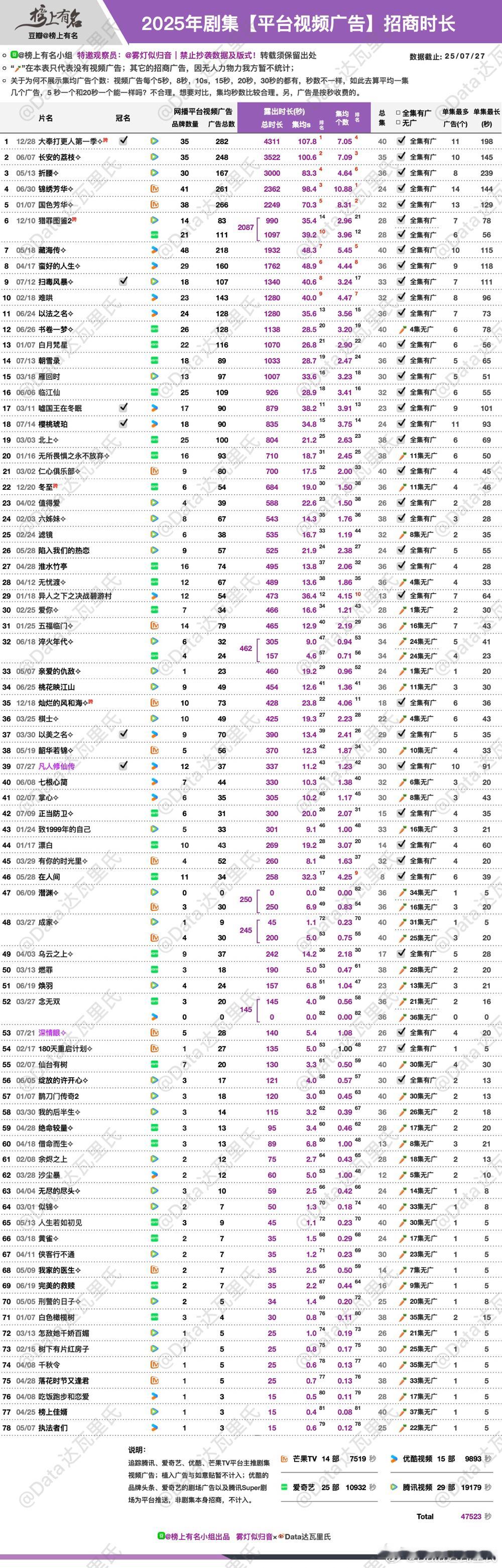Click the carrot icon for 书卷一梦 4集无广

tap(402, 329)
